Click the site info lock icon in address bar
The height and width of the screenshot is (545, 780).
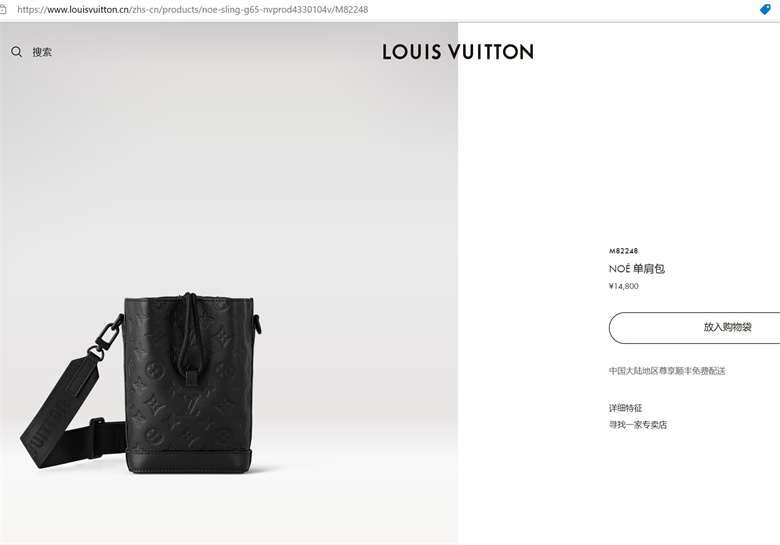point(3,9)
